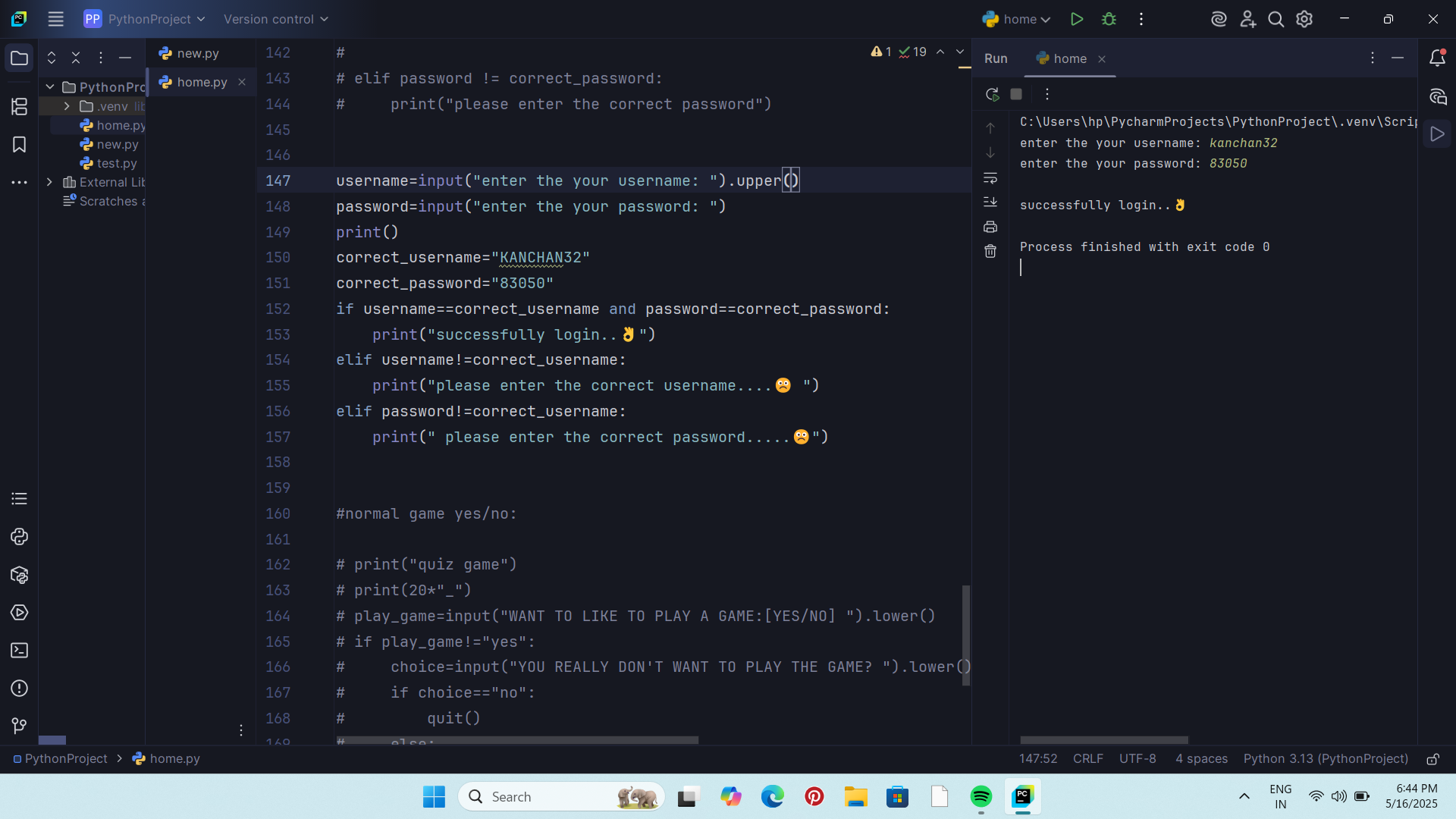Toggle scroll to end in Run console
The image size is (1456, 819).
tap(990, 202)
